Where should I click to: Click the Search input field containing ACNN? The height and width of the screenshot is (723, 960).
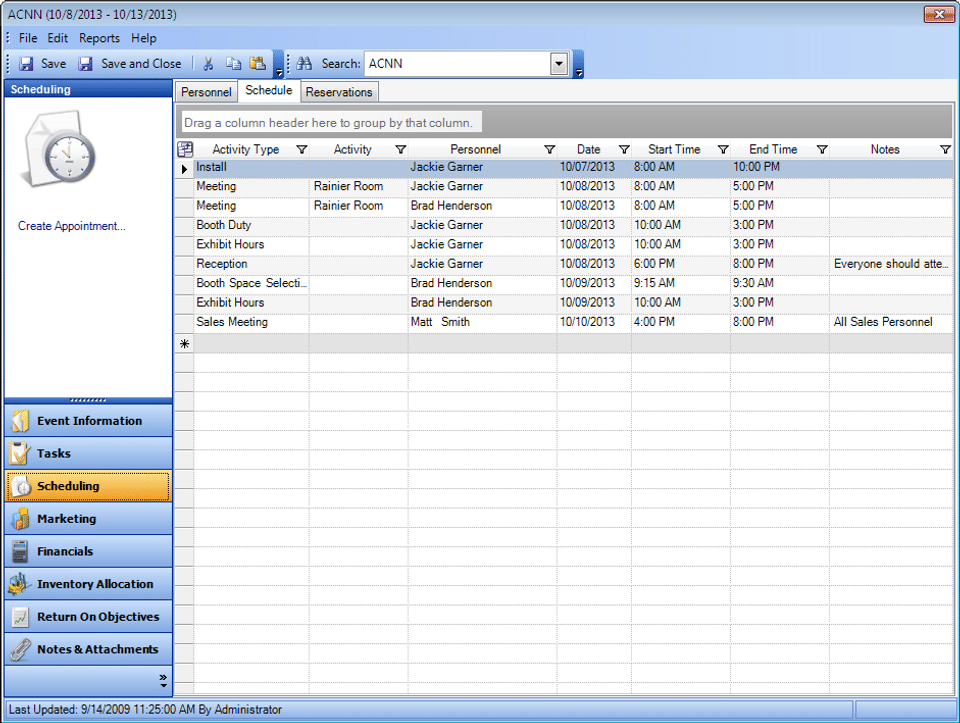pos(458,64)
